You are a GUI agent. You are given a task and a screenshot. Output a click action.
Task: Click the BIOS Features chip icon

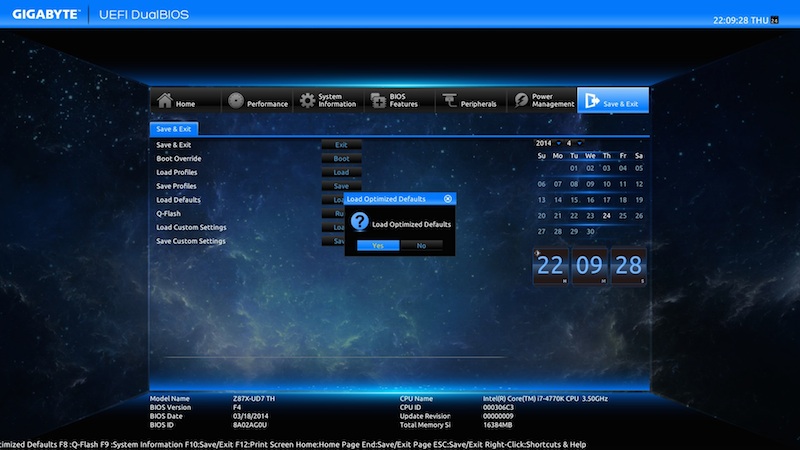point(378,101)
